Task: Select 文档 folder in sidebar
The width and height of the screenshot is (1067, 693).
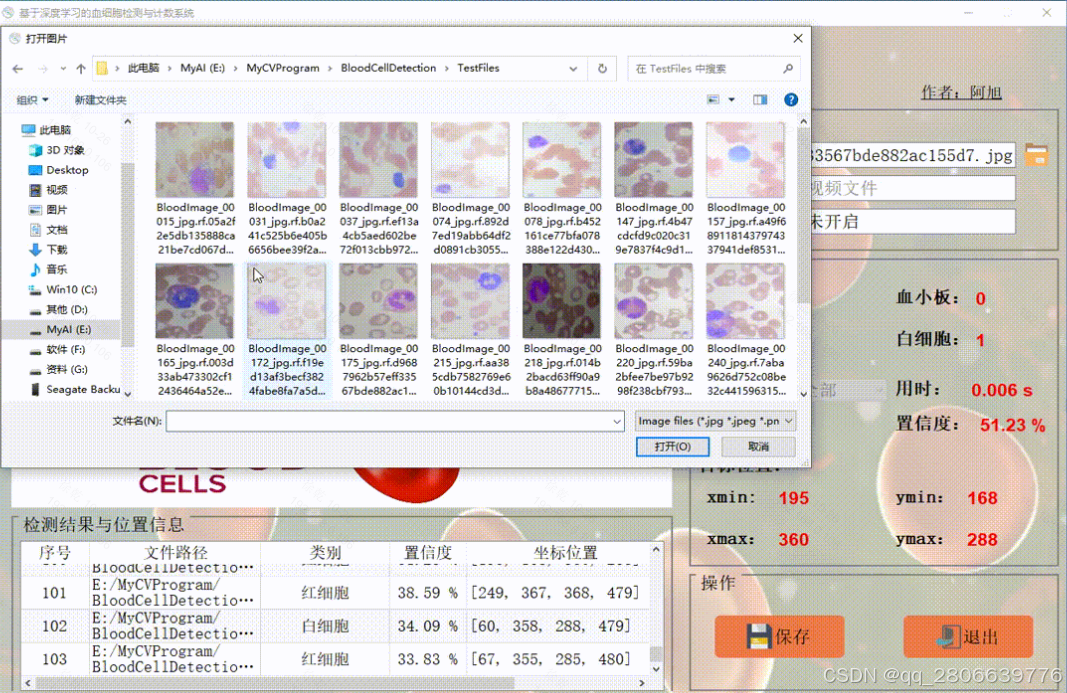Action: 48,229
